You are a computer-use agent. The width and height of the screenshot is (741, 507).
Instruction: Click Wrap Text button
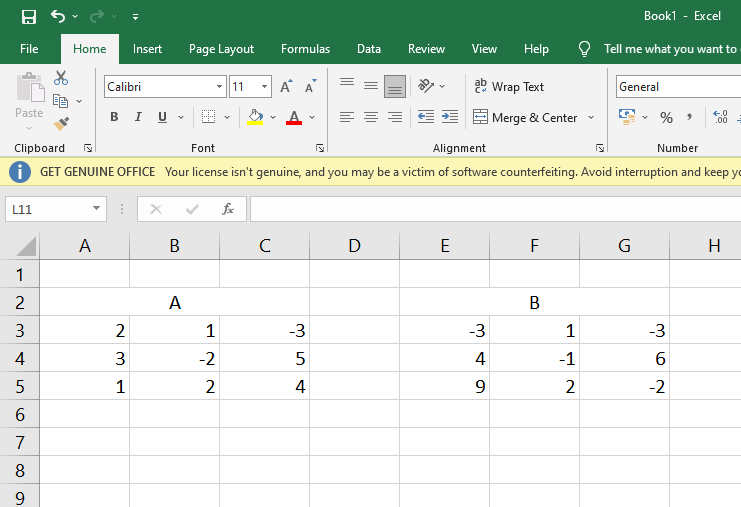click(509, 86)
